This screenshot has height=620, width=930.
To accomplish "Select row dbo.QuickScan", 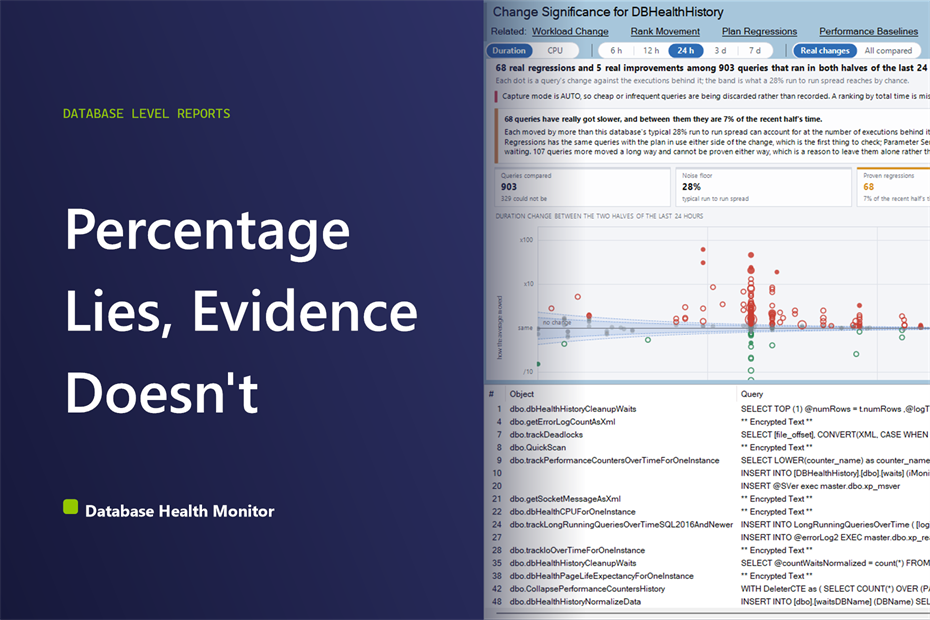I will pyautogui.click(x=708, y=447).
